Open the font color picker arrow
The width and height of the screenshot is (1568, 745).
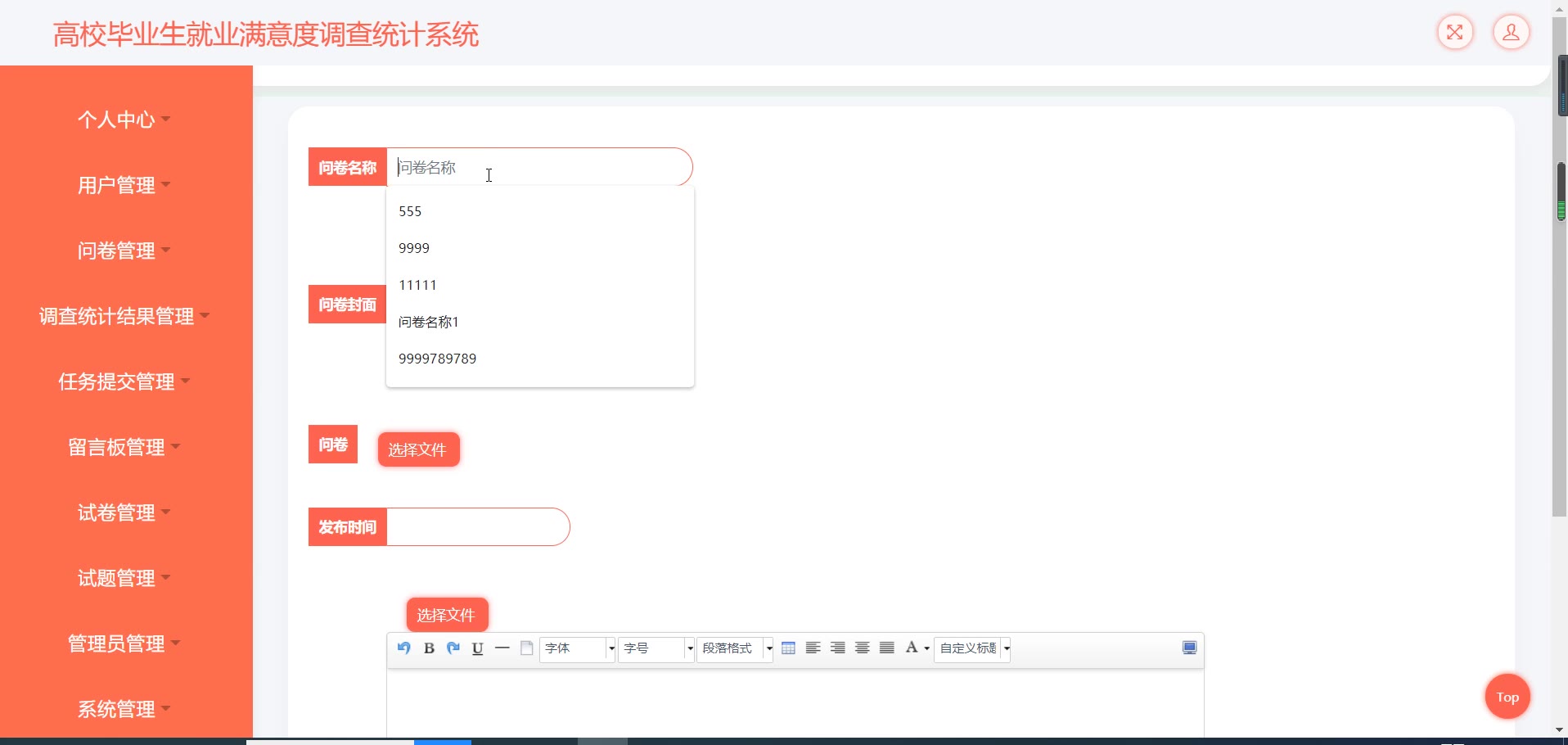tap(926, 648)
